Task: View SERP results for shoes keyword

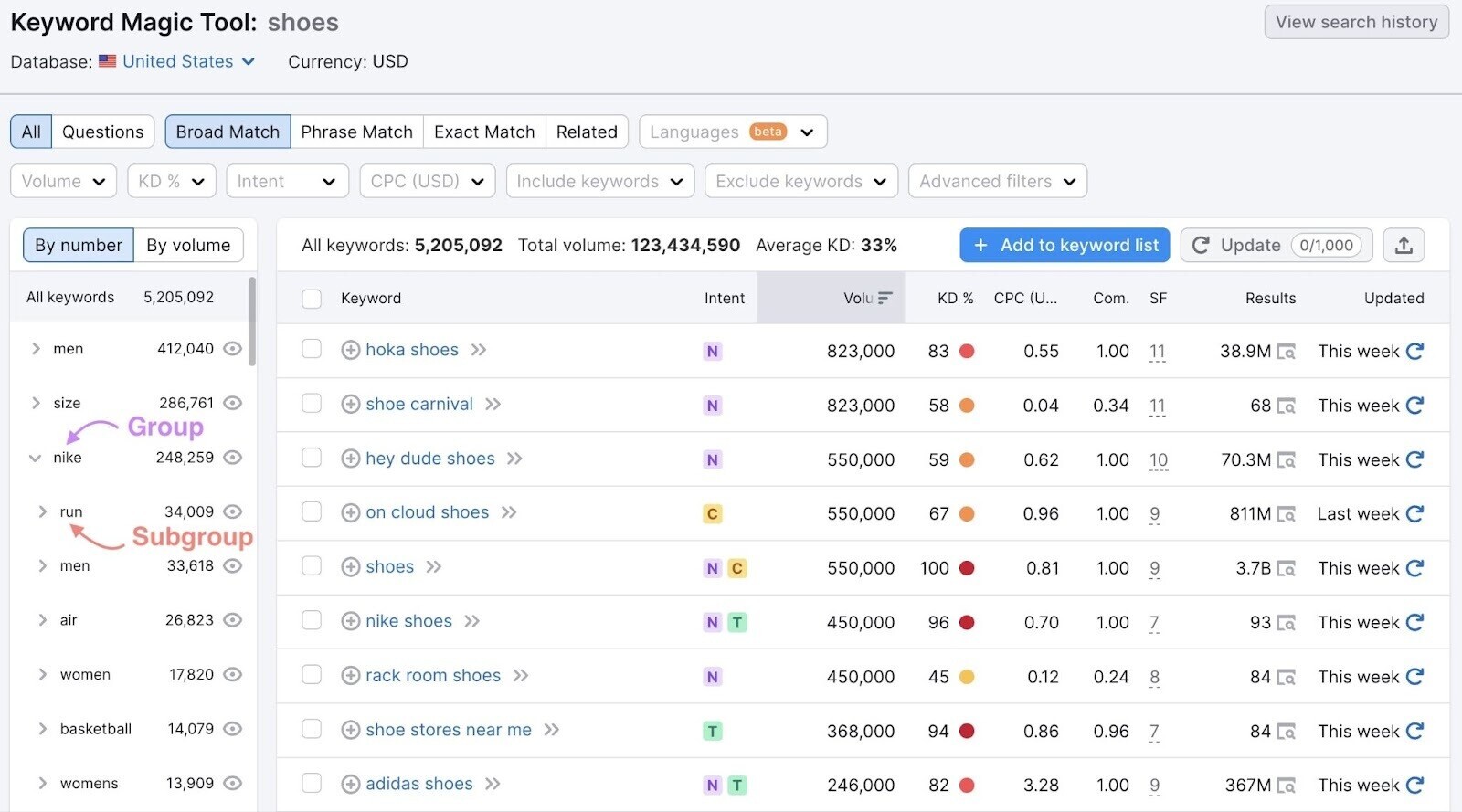Action: (1286, 569)
